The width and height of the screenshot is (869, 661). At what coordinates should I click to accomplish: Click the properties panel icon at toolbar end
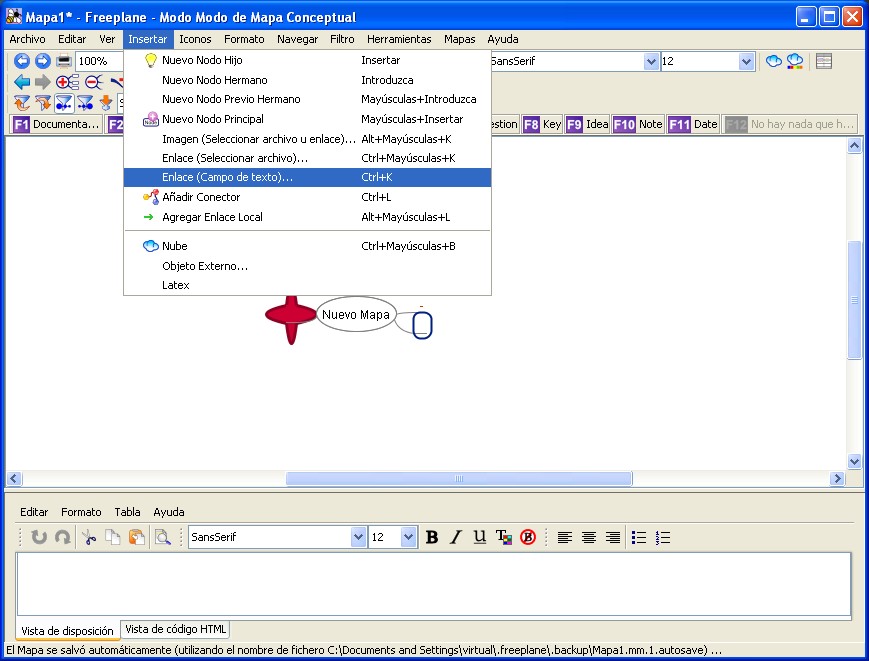(x=824, y=61)
